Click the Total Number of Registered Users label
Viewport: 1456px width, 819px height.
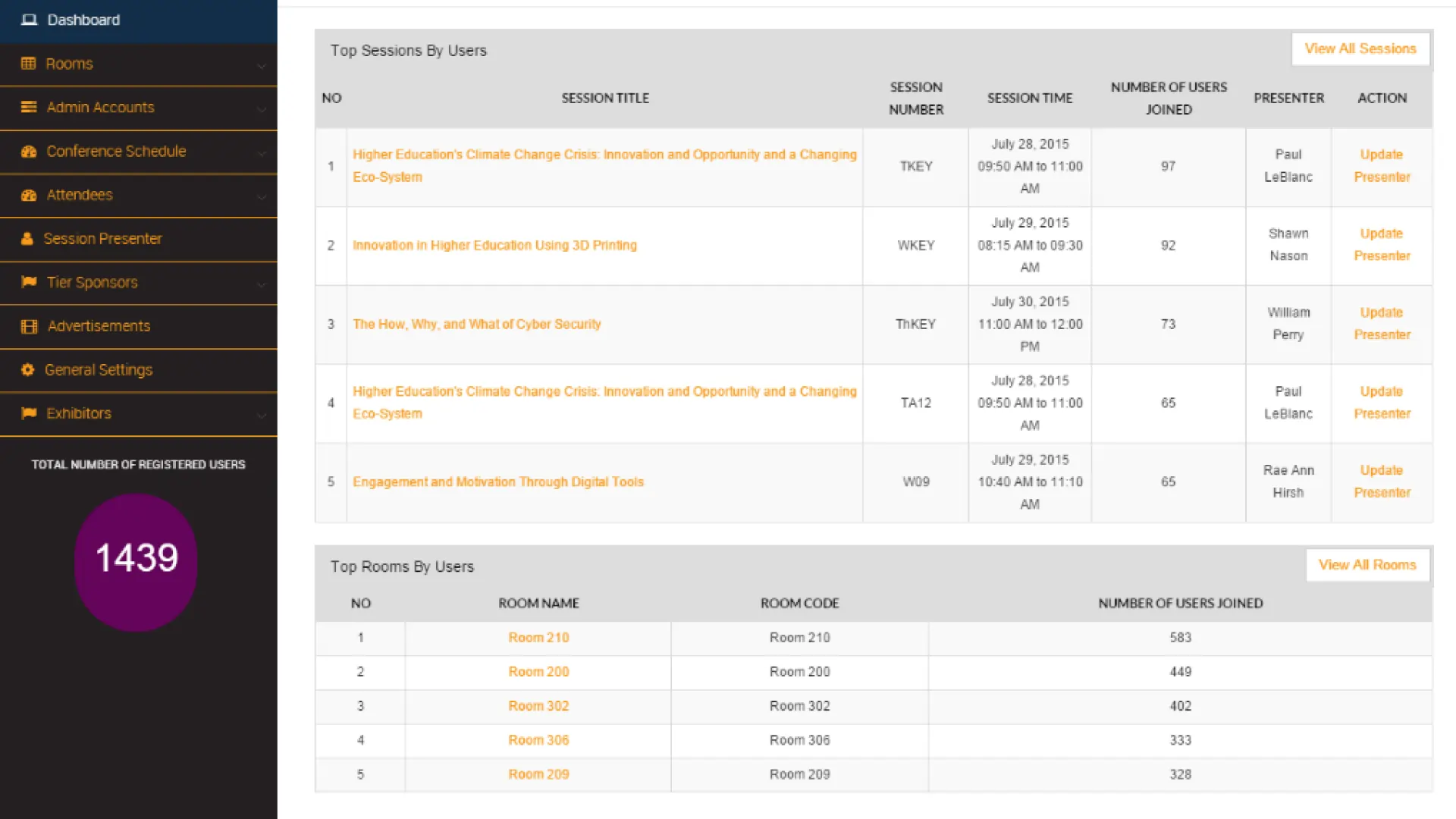(x=138, y=465)
